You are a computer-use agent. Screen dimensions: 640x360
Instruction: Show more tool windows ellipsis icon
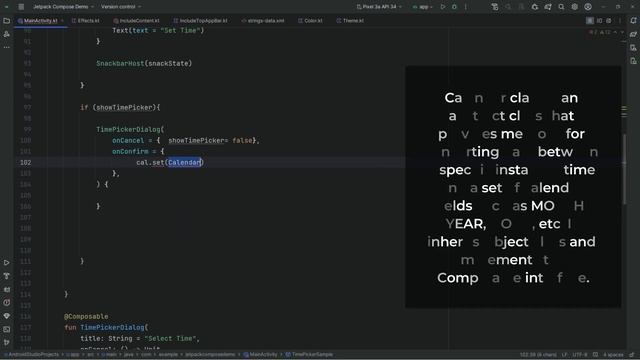pyautogui.click(x=7, y=47)
